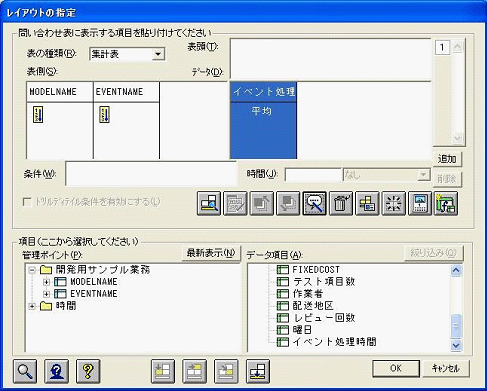Click the MODELNAME column header in 表側

[60, 92]
